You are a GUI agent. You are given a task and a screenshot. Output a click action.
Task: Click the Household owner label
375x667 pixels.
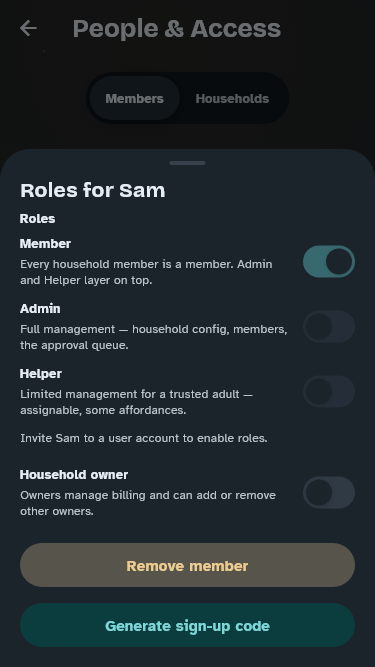pyautogui.click(x=74, y=475)
